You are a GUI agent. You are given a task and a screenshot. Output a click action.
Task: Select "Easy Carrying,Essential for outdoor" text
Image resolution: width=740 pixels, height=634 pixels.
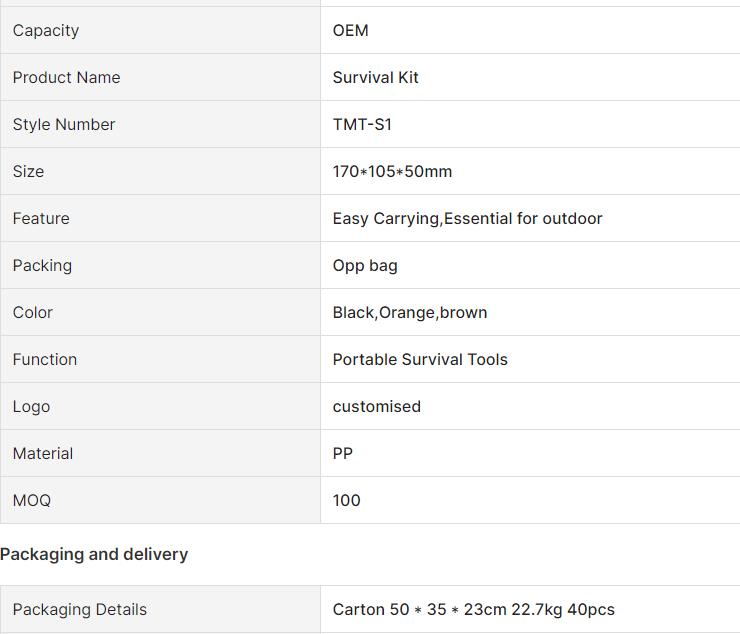[x=467, y=218]
